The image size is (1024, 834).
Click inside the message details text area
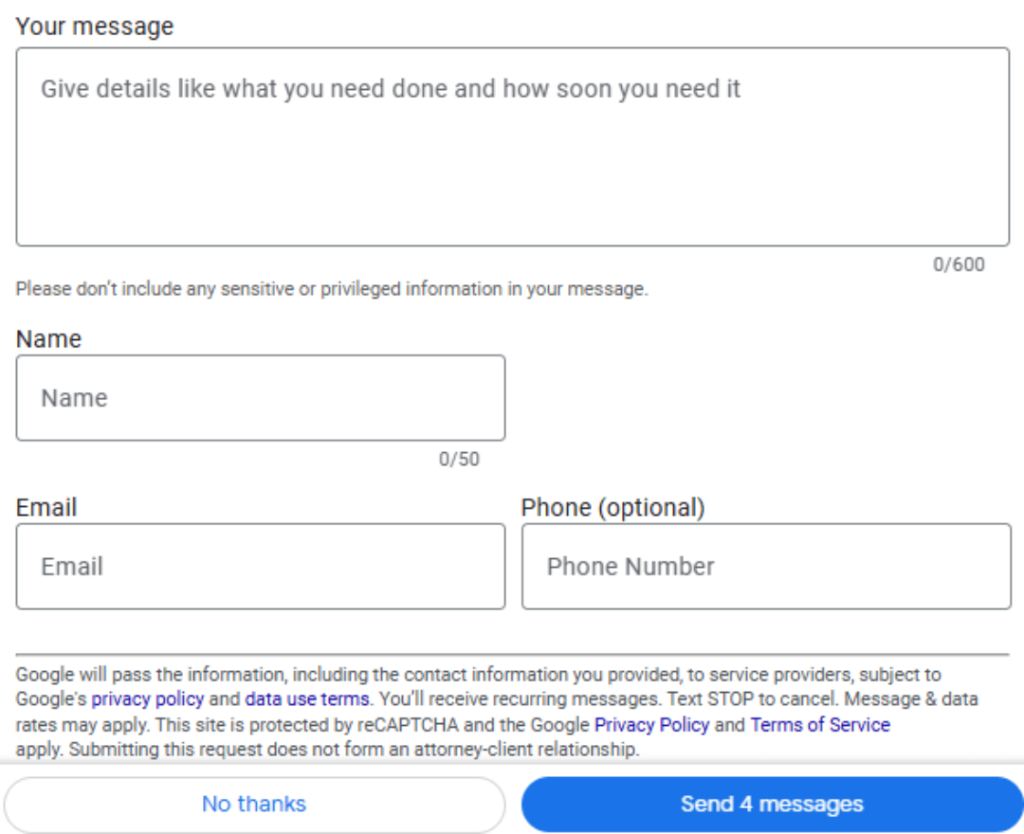click(x=512, y=145)
